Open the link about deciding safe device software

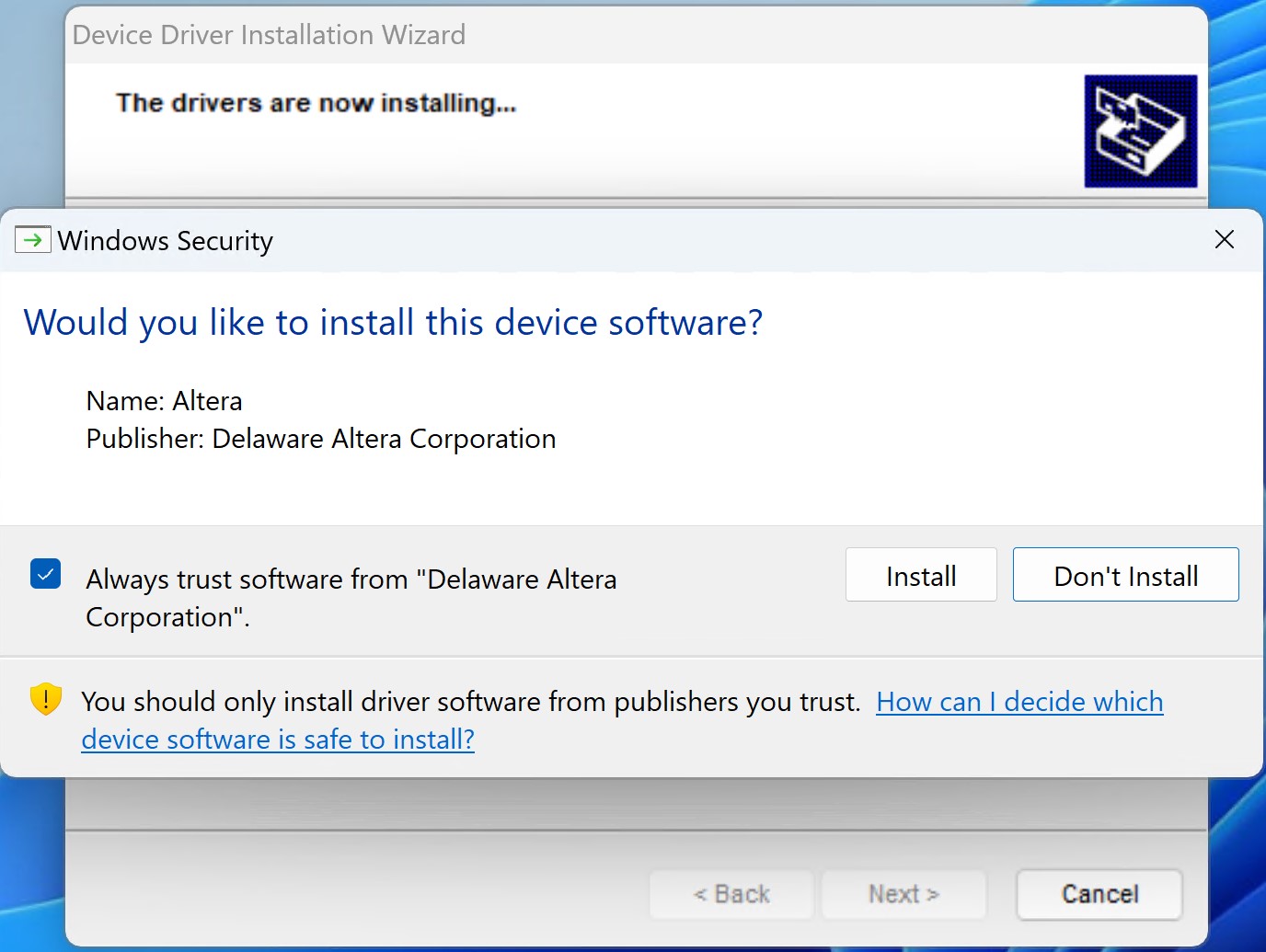(x=1019, y=702)
